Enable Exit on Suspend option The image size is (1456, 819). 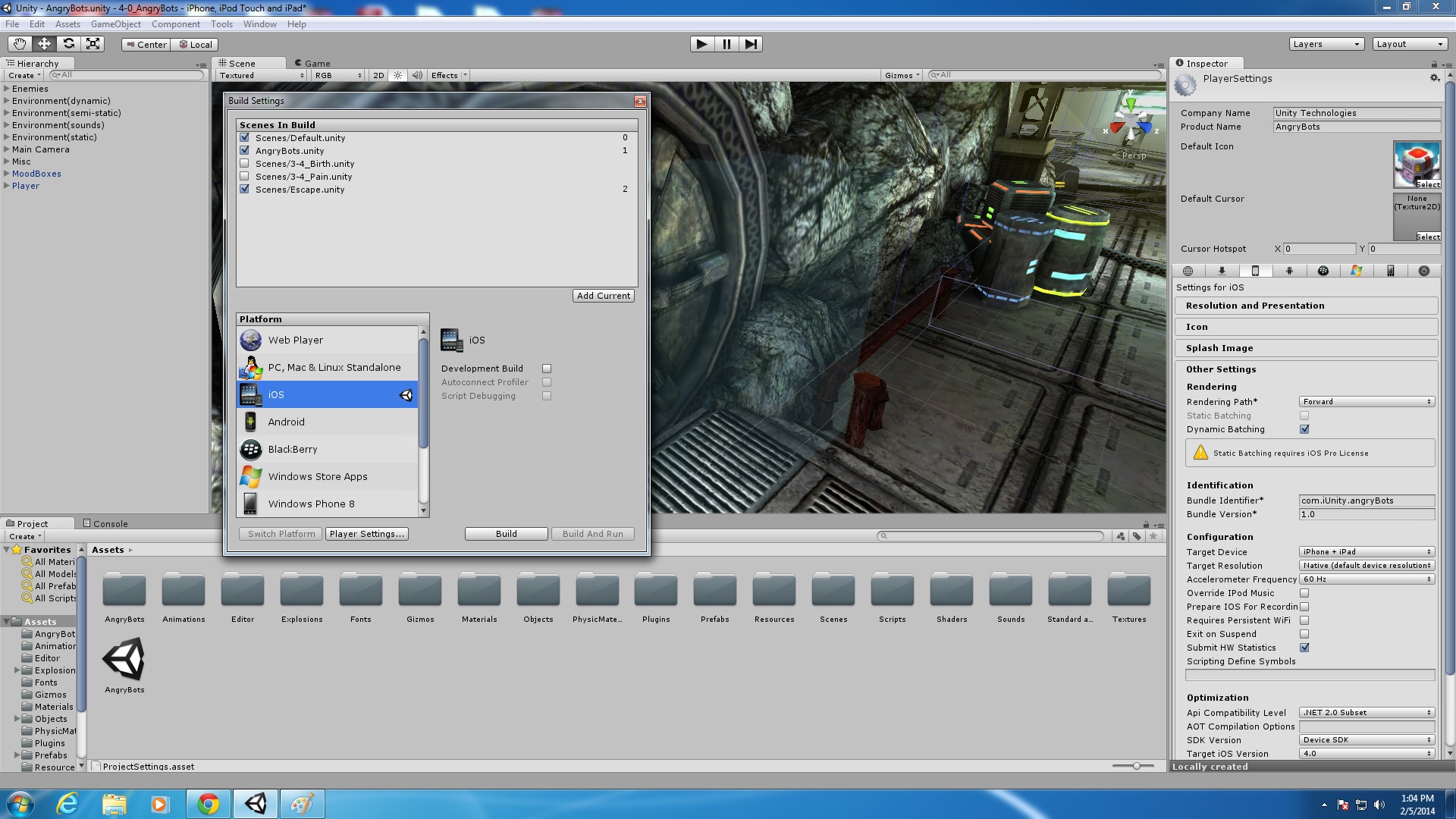pos(1304,634)
